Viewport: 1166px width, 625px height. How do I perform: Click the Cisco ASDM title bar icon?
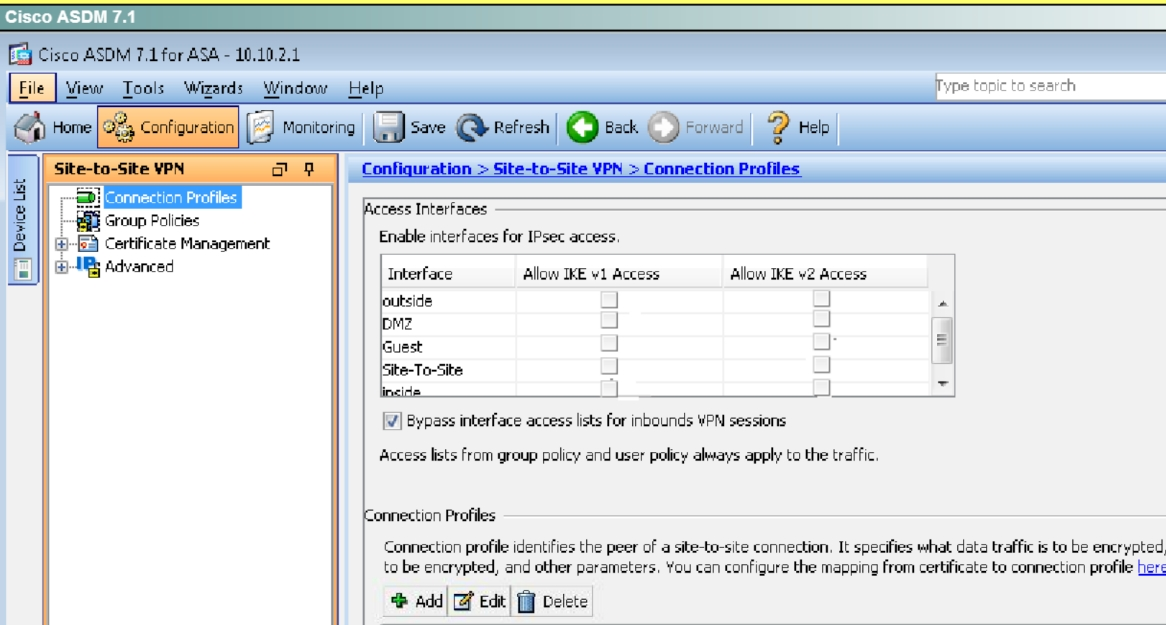click(x=21, y=54)
